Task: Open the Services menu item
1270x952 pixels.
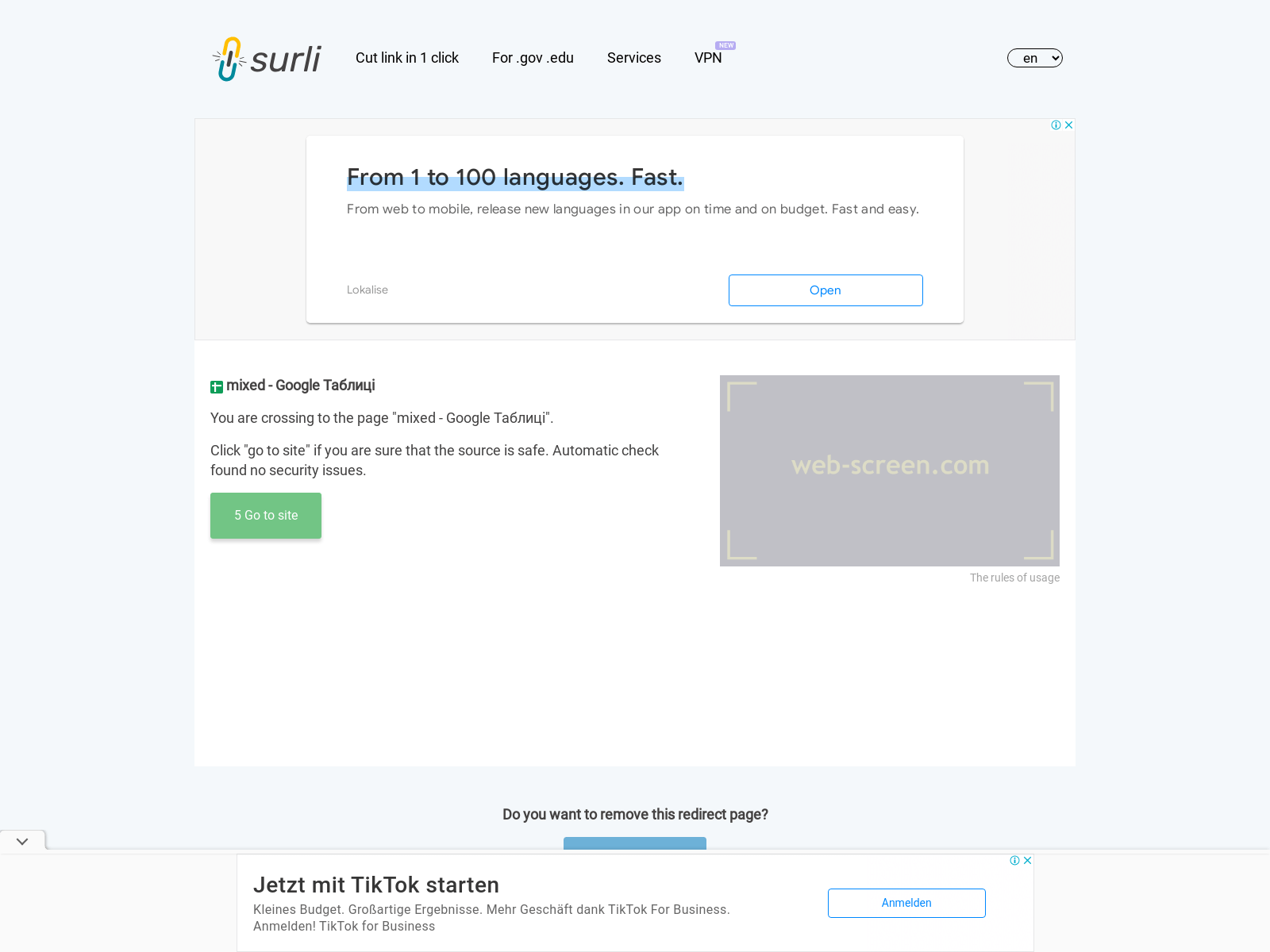Action: [634, 58]
